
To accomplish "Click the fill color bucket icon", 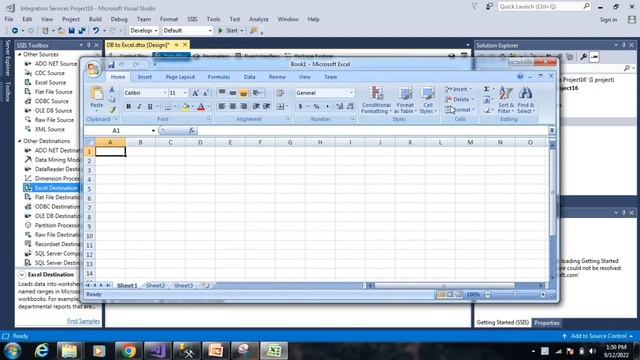I will click(x=186, y=107).
